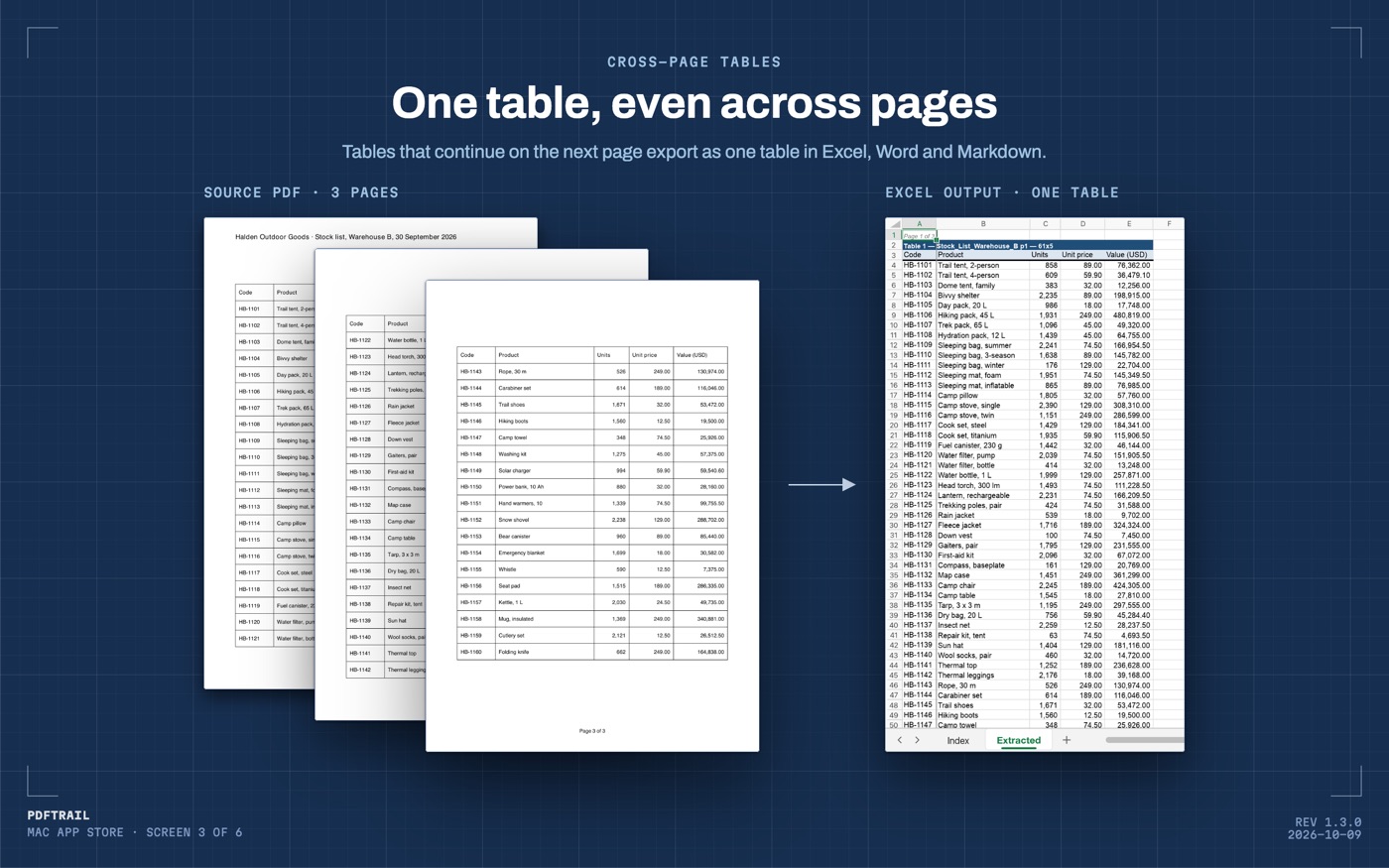Click Excel cell 'Repair kit, tent'
1389x868 pixels.
[x=982, y=635]
